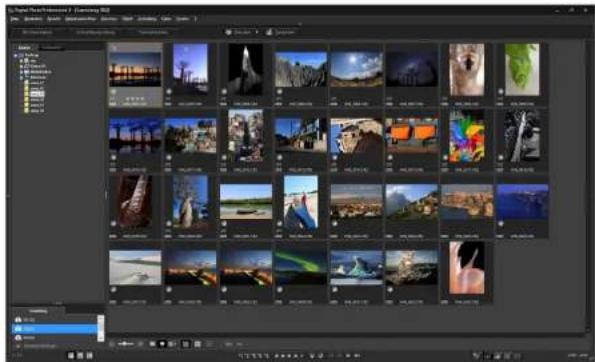The height and width of the screenshot is (362, 595).
Task: Click the rating stars under the selected sunset thumbnail
Action: [x=135, y=99]
